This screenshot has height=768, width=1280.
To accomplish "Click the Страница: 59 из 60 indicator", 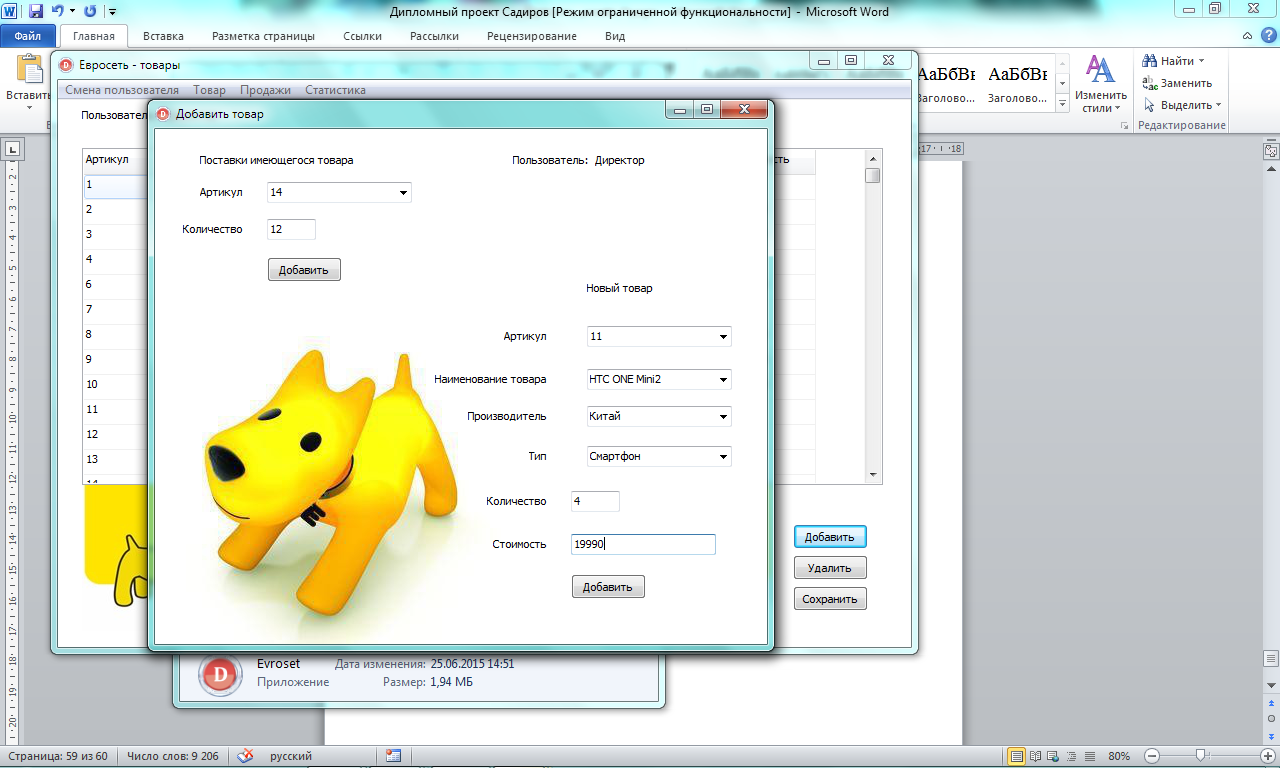I will (58, 756).
